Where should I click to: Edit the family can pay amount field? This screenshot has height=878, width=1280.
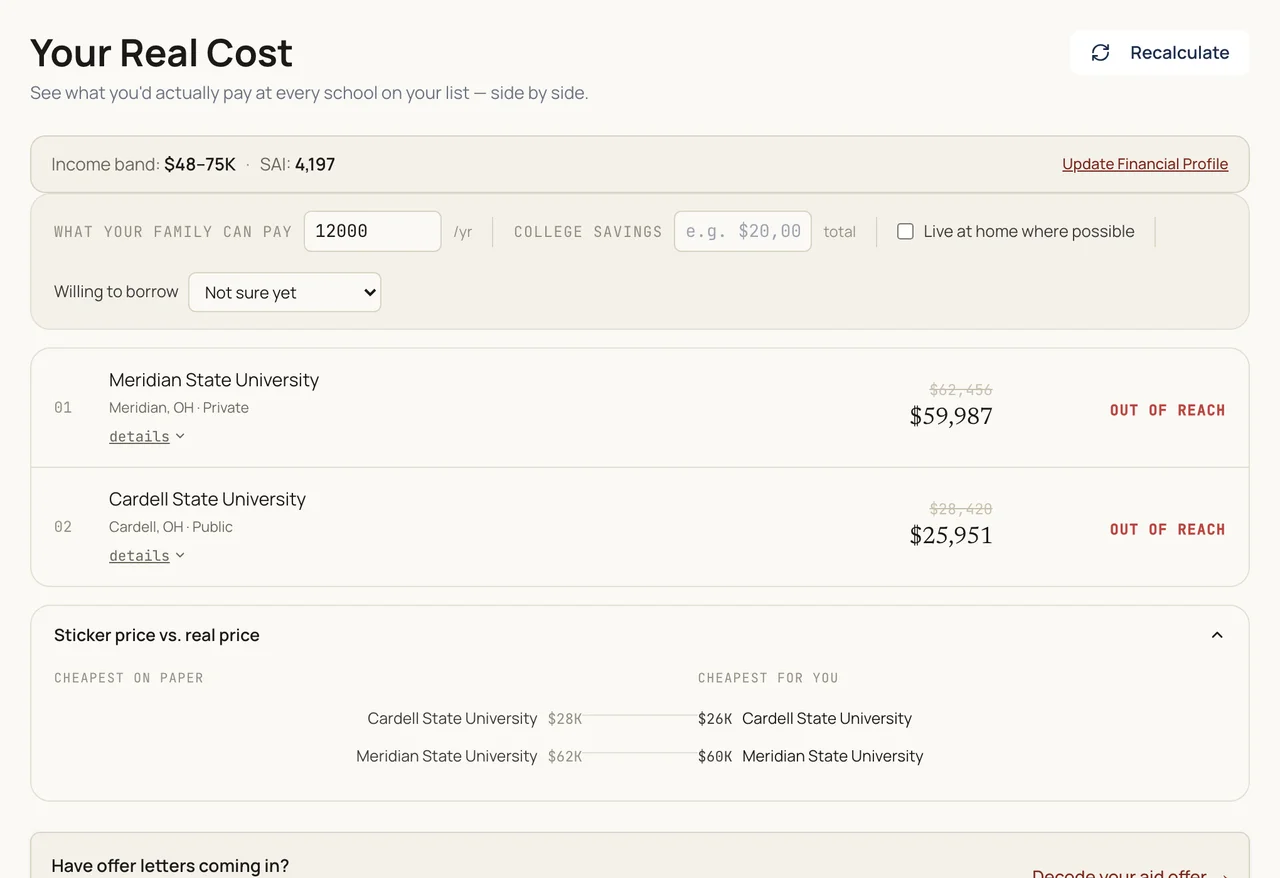click(x=372, y=231)
